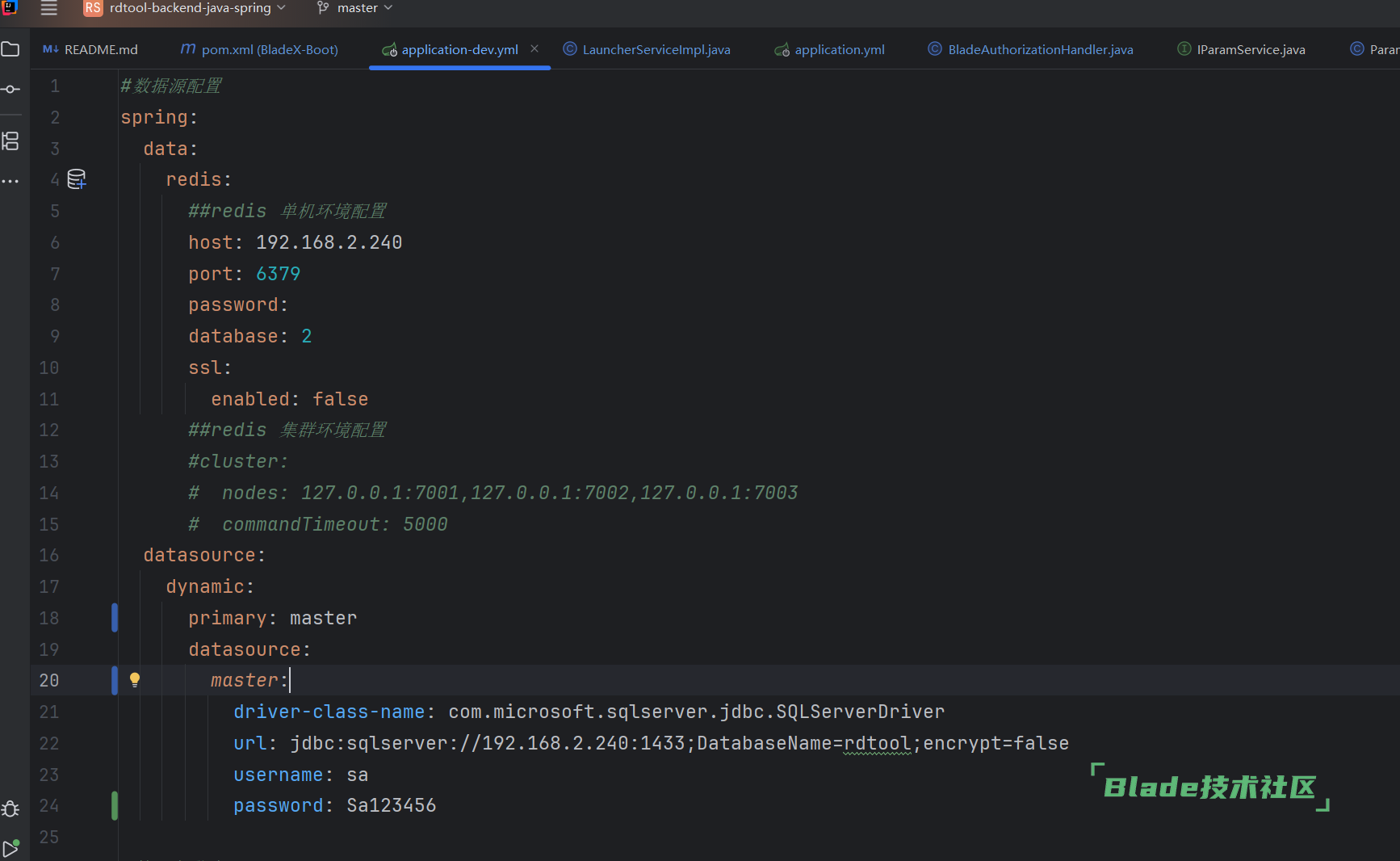
Task: Click the green change marker on line 24
Action: (115, 805)
